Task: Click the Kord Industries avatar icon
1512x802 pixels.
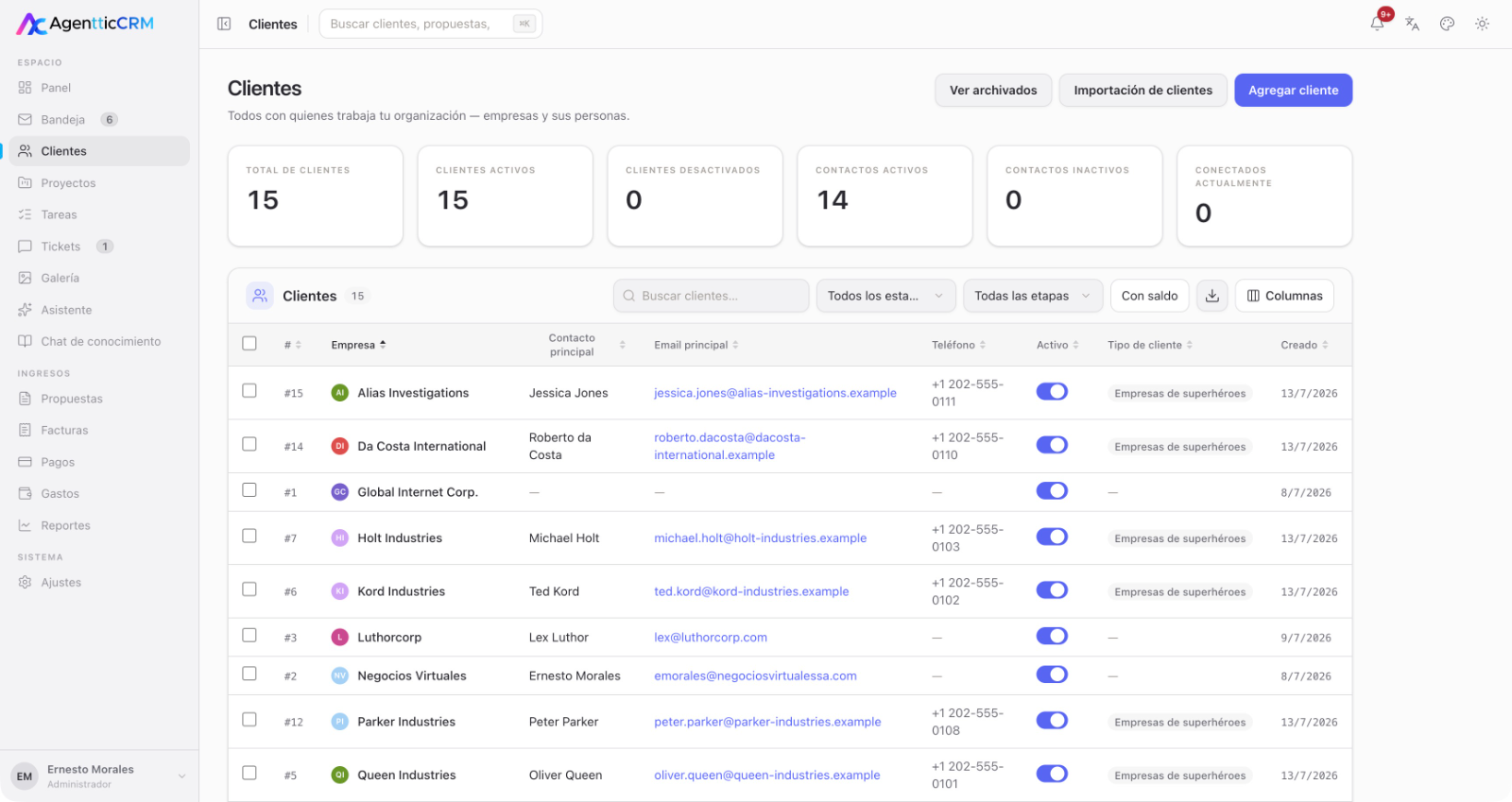Action: tap(340, 591)
